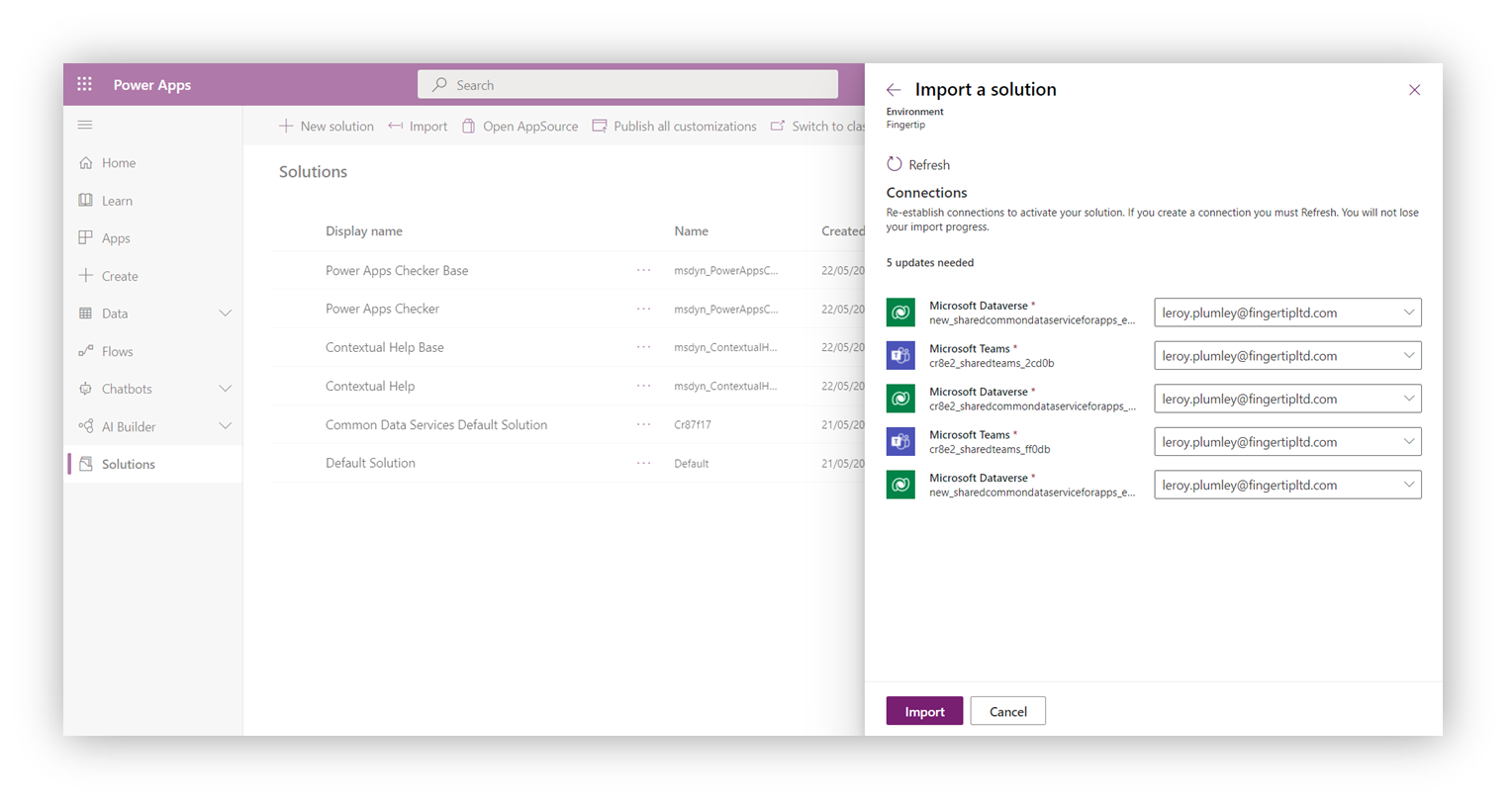Click the Teams icon for cr8e2_sharedteams_2cd0b

pos(900,356)
